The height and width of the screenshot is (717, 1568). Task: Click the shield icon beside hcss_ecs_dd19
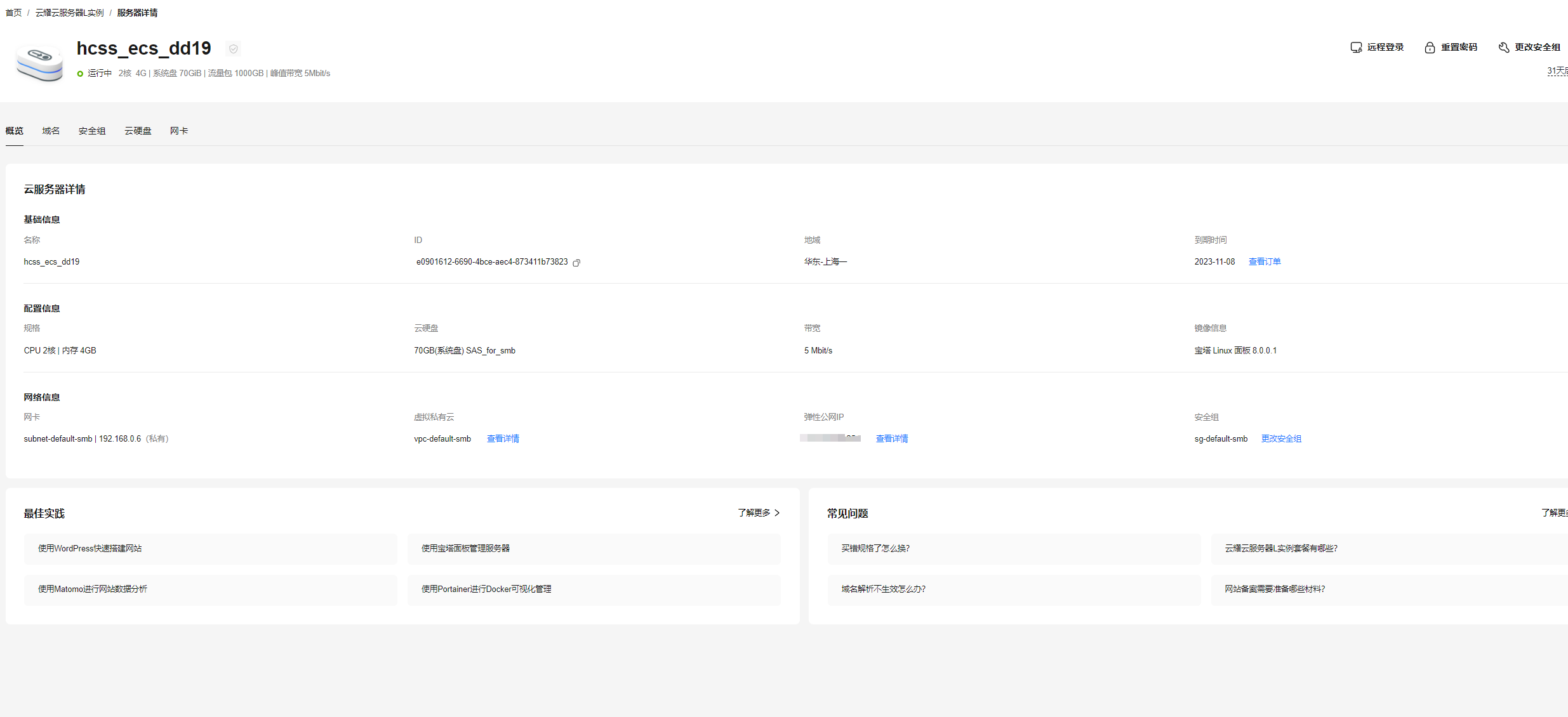pos(233,49)
